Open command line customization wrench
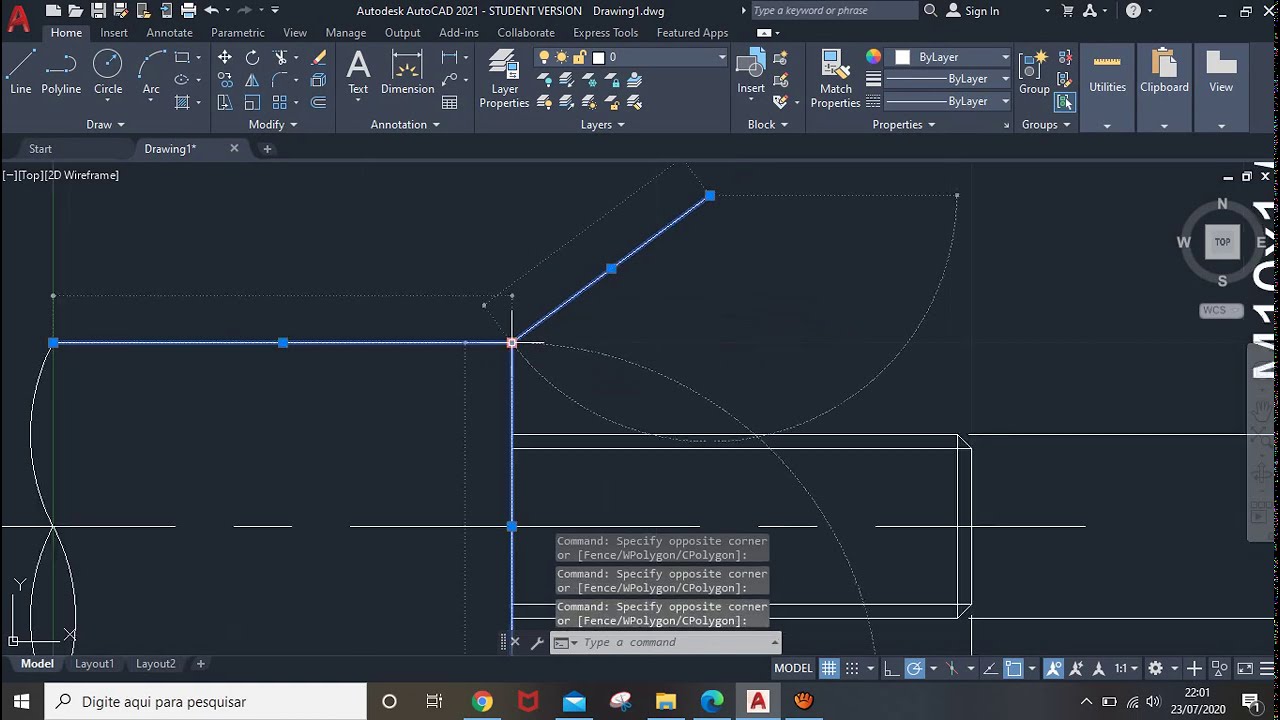1280x720 pixels. click(x=536, y=643)
